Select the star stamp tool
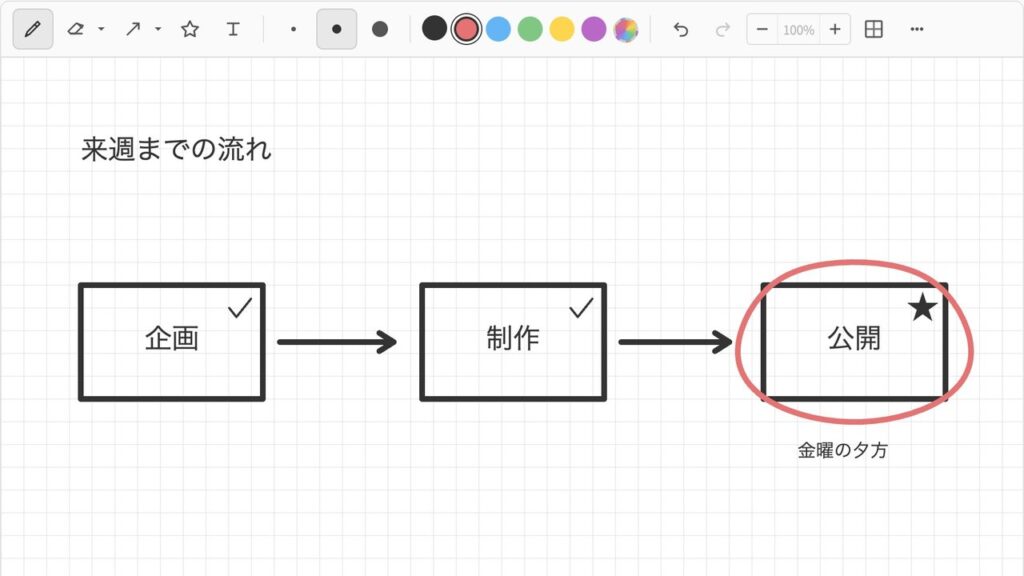This screenshot has height=576, width=1024. 190,29
